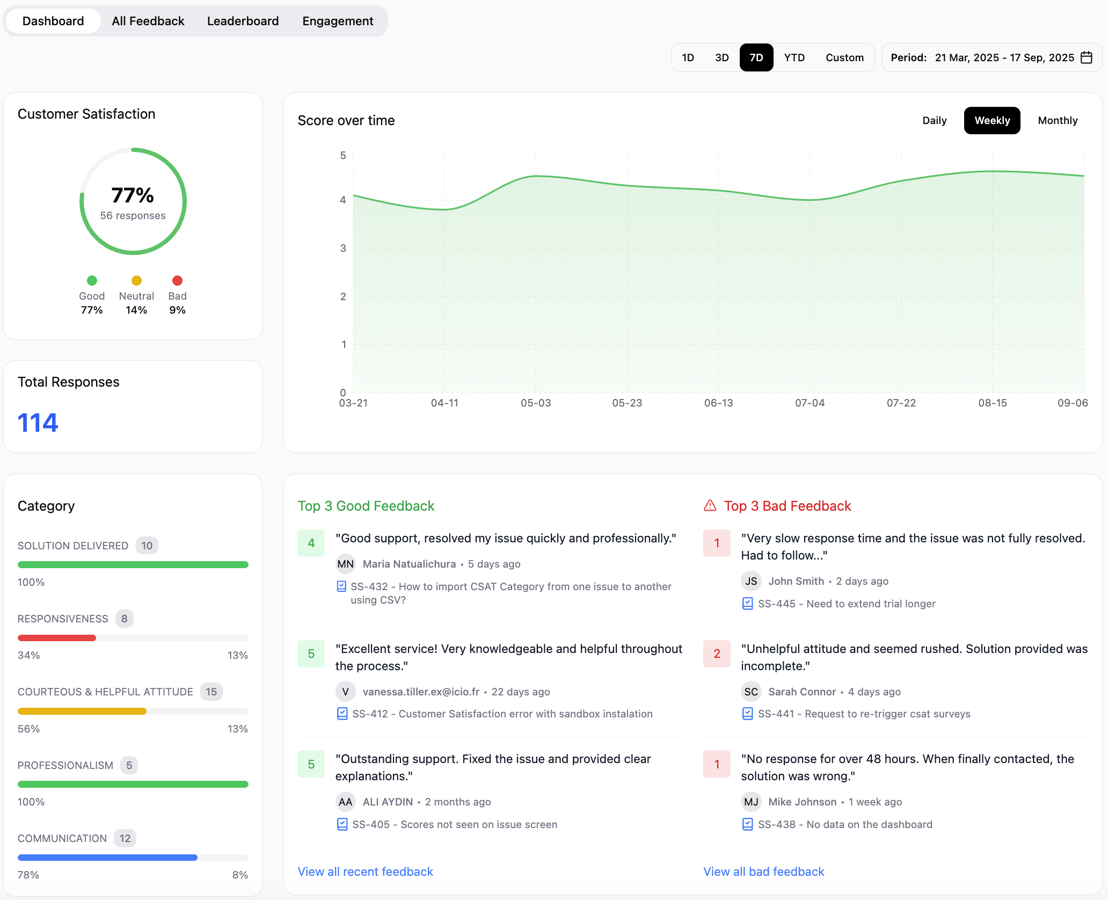
Task: Open the Engagement tab
Action: tap(338, 20)
